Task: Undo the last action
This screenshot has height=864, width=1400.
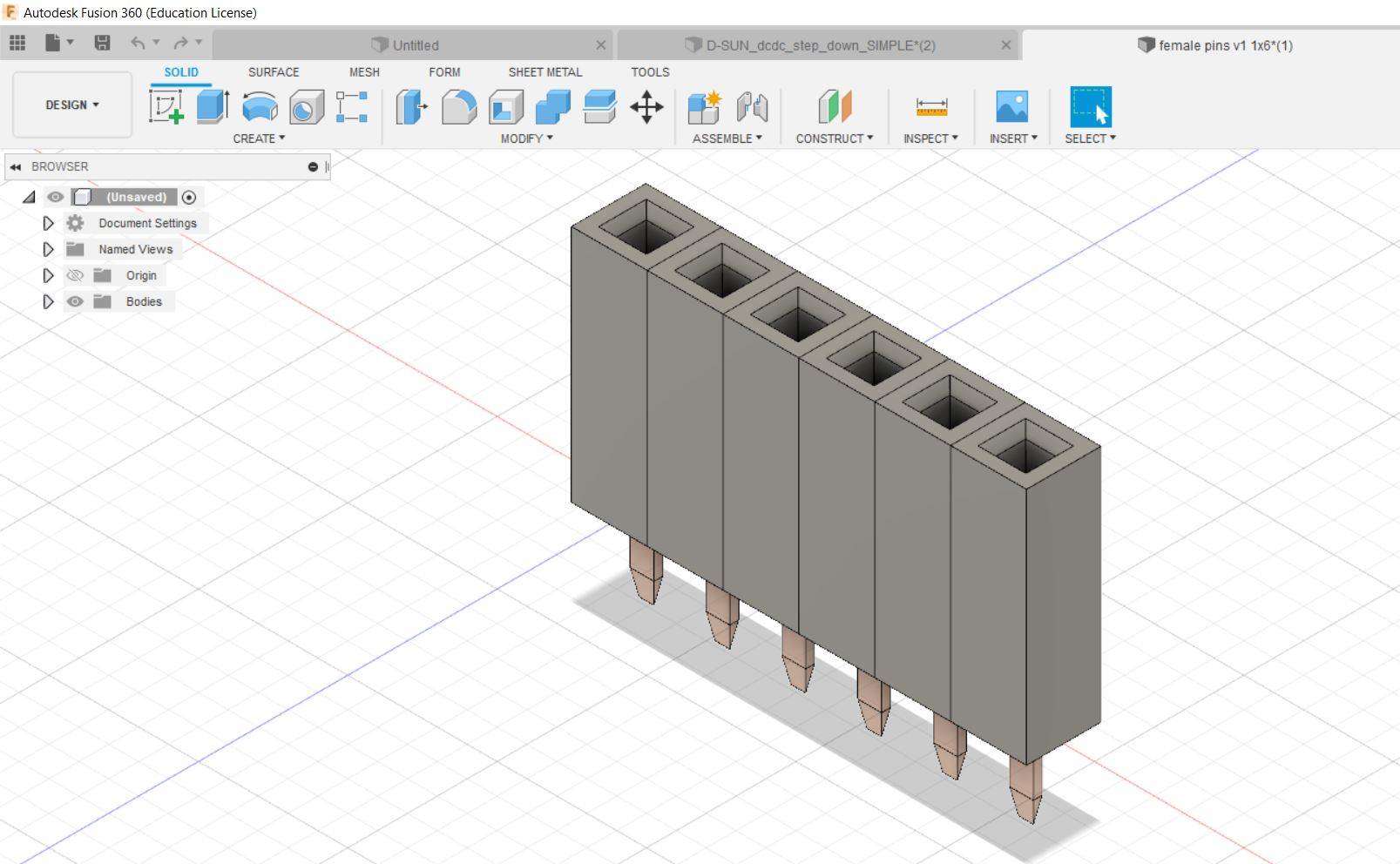Action: coord(137,43)
